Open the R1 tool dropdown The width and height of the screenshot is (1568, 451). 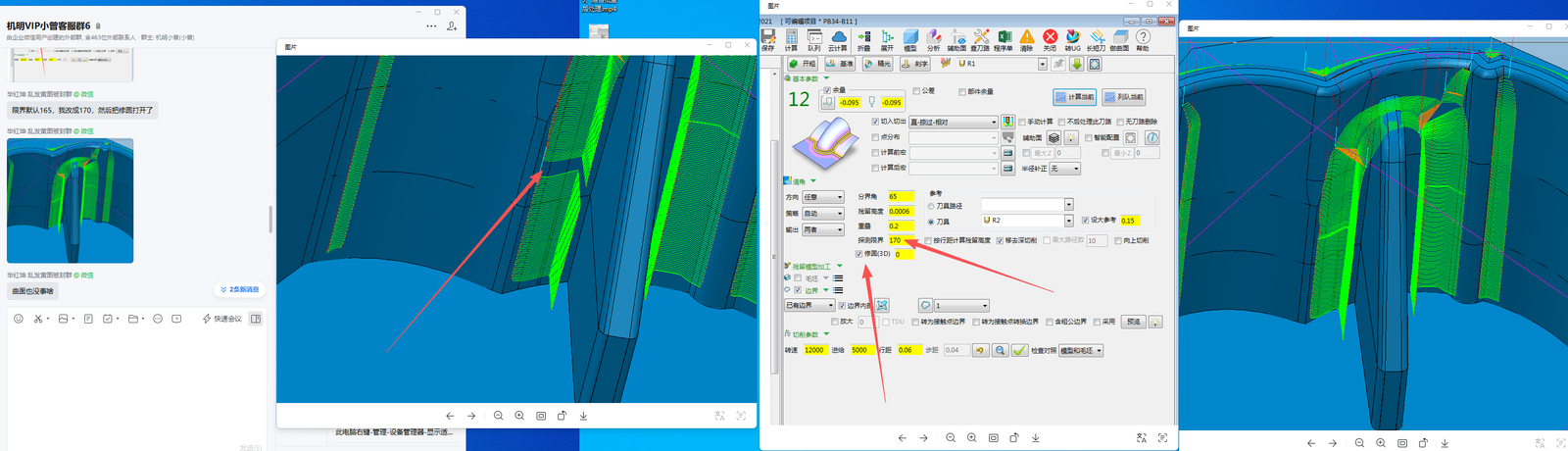click(x=1042, y=64)
